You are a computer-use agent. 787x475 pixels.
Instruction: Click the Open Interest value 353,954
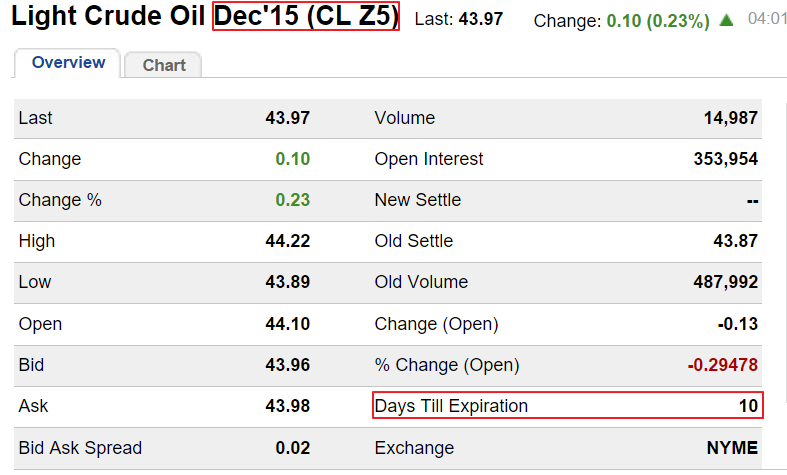pyautogui.click(x=725, y=159)
